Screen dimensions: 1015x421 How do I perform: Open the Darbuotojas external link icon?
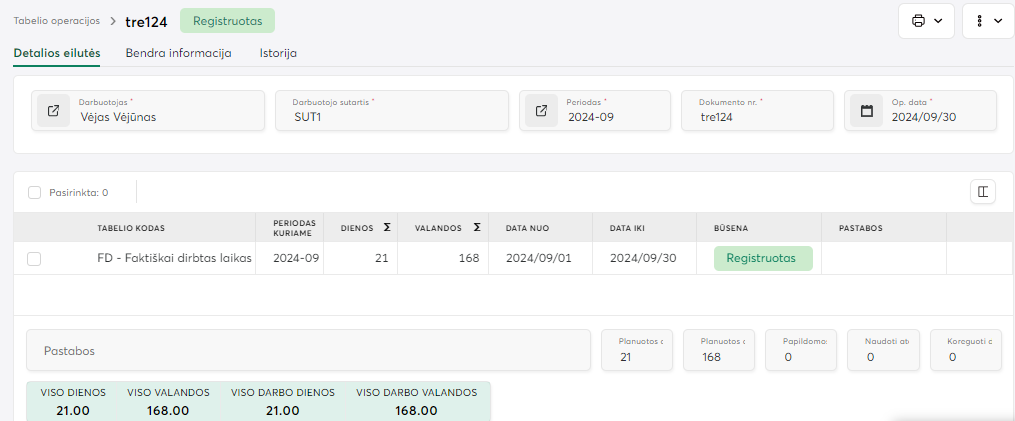click(53, 111)
